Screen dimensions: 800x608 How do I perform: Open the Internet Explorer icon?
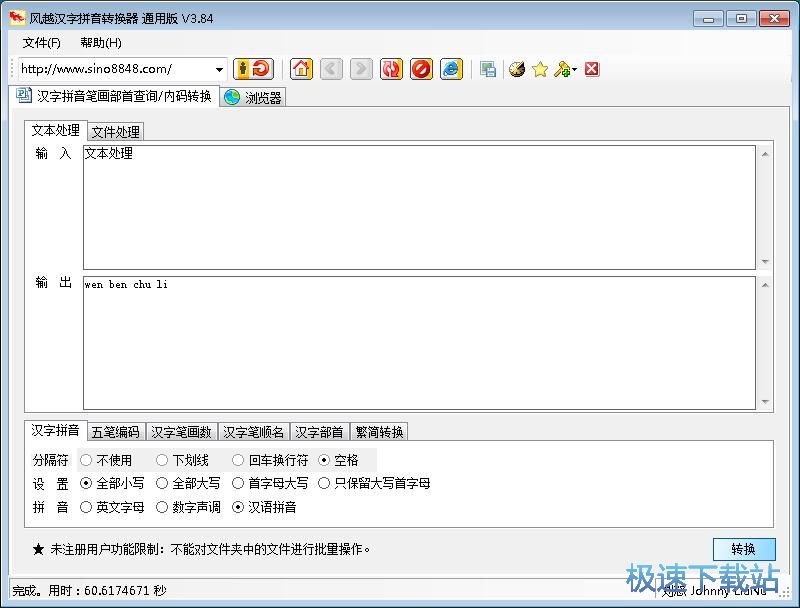[x=452, y=69]
